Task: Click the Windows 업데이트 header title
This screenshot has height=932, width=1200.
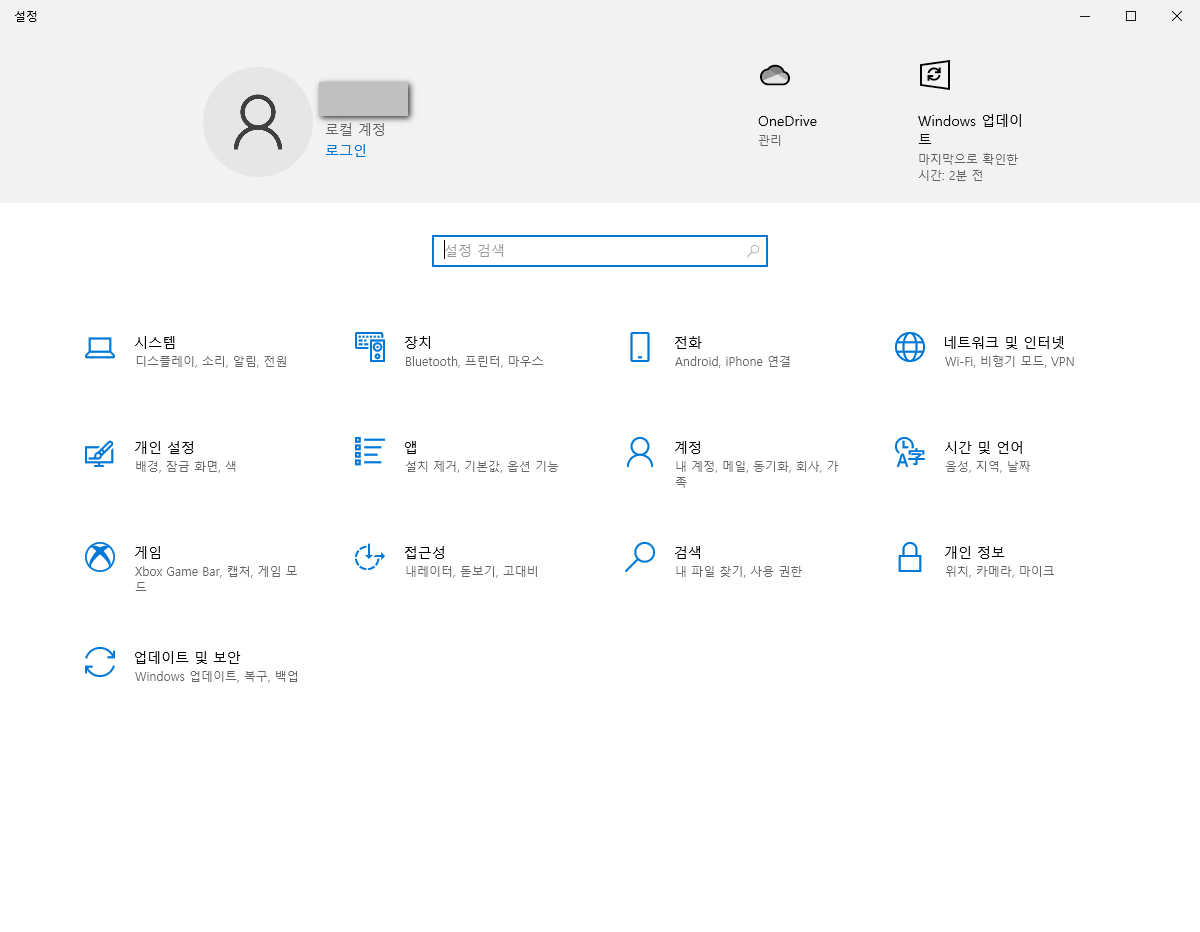Action: 970,130
